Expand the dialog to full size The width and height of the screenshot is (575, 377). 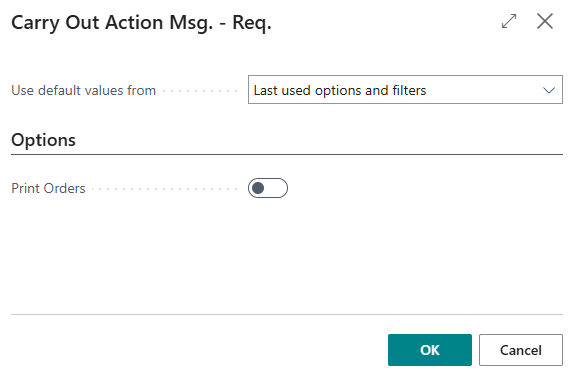point(509,21)
